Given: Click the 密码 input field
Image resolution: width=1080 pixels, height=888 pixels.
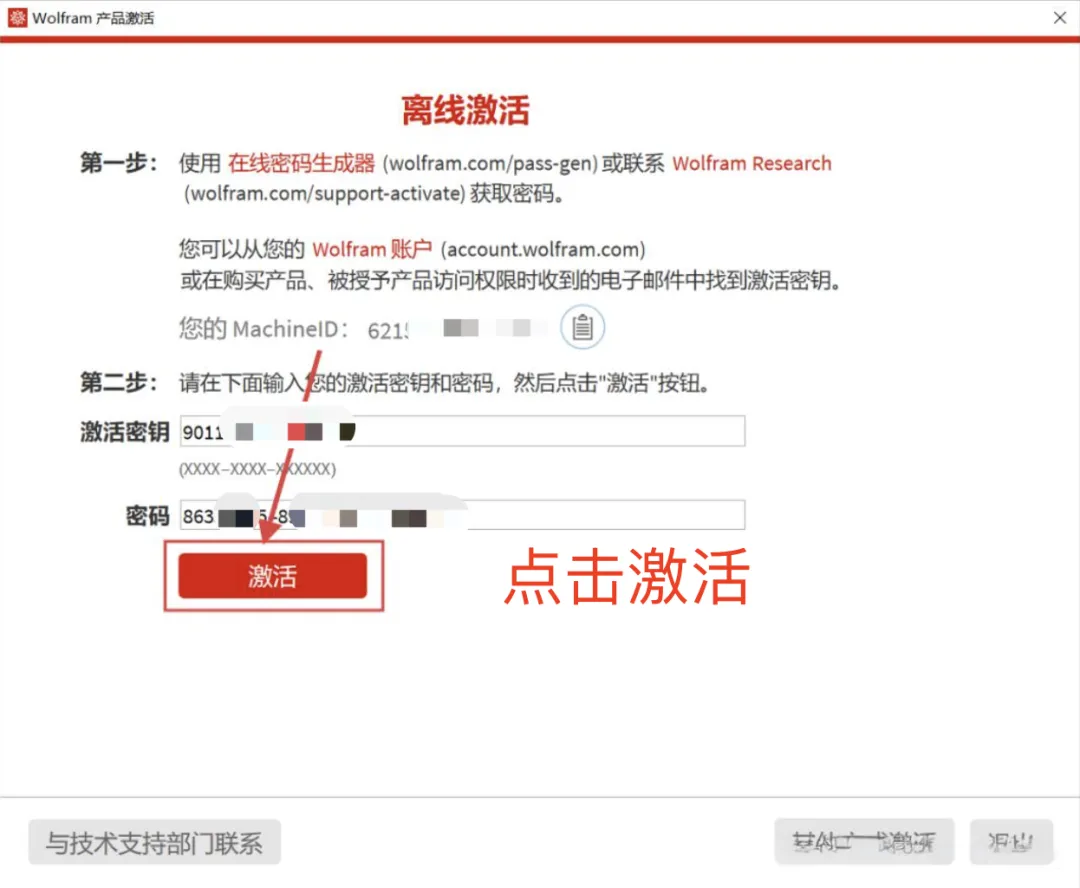Looking at the screenshot, I should click(x=462, y=515).
